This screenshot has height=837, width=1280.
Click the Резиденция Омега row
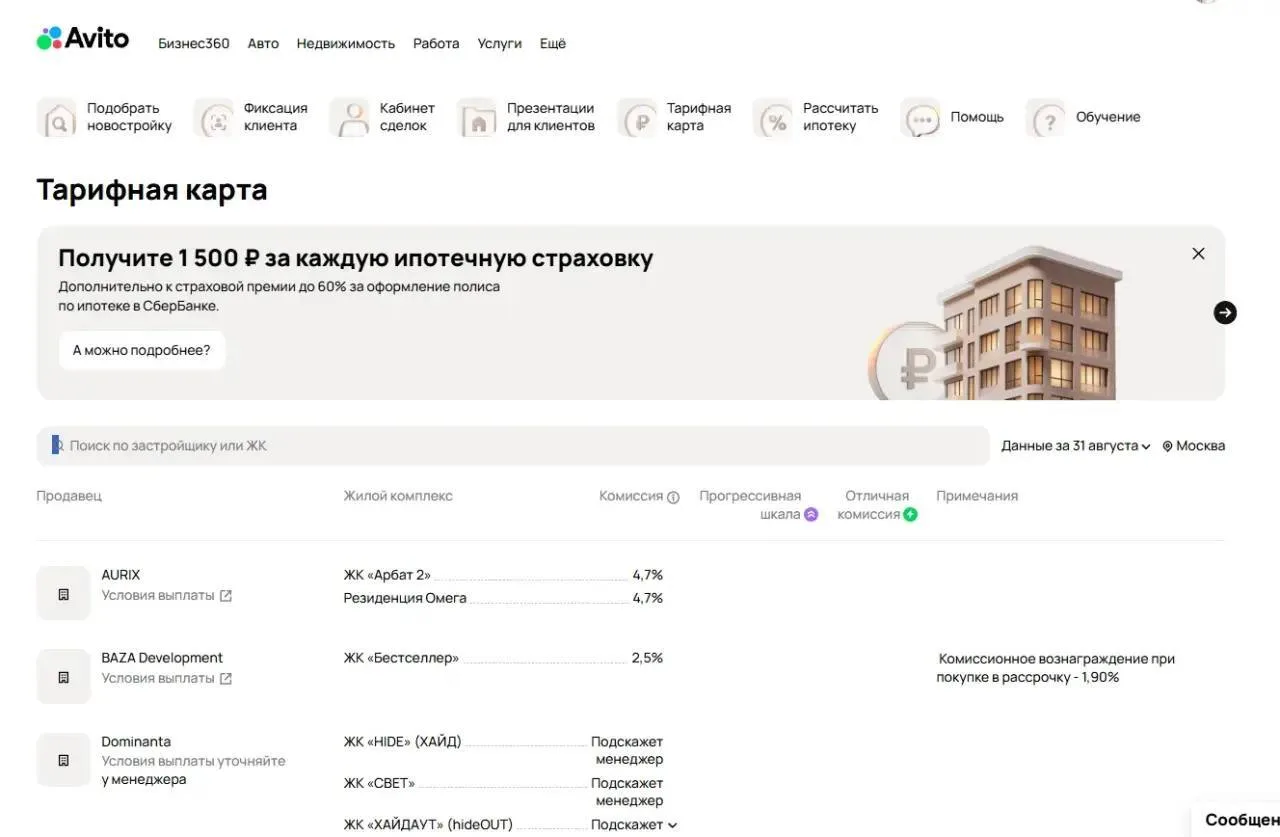click(x=503, y=598)
